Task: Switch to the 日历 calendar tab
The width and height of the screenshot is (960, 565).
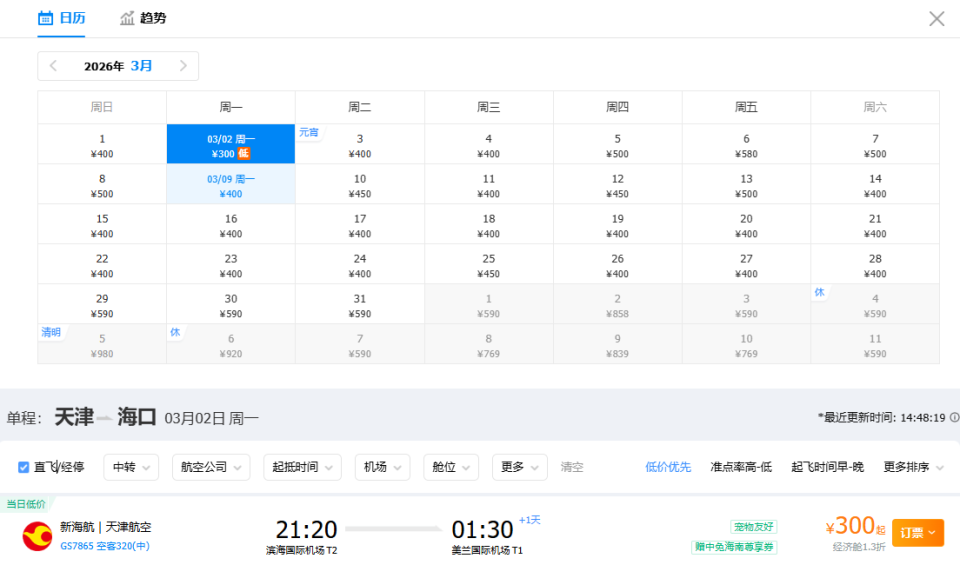Action: click(61, 18)
